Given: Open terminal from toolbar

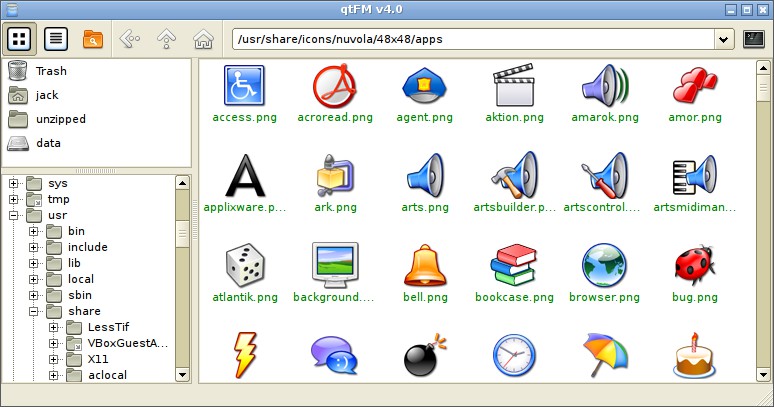Looking at the screenshot, I should tap(754, 39).
